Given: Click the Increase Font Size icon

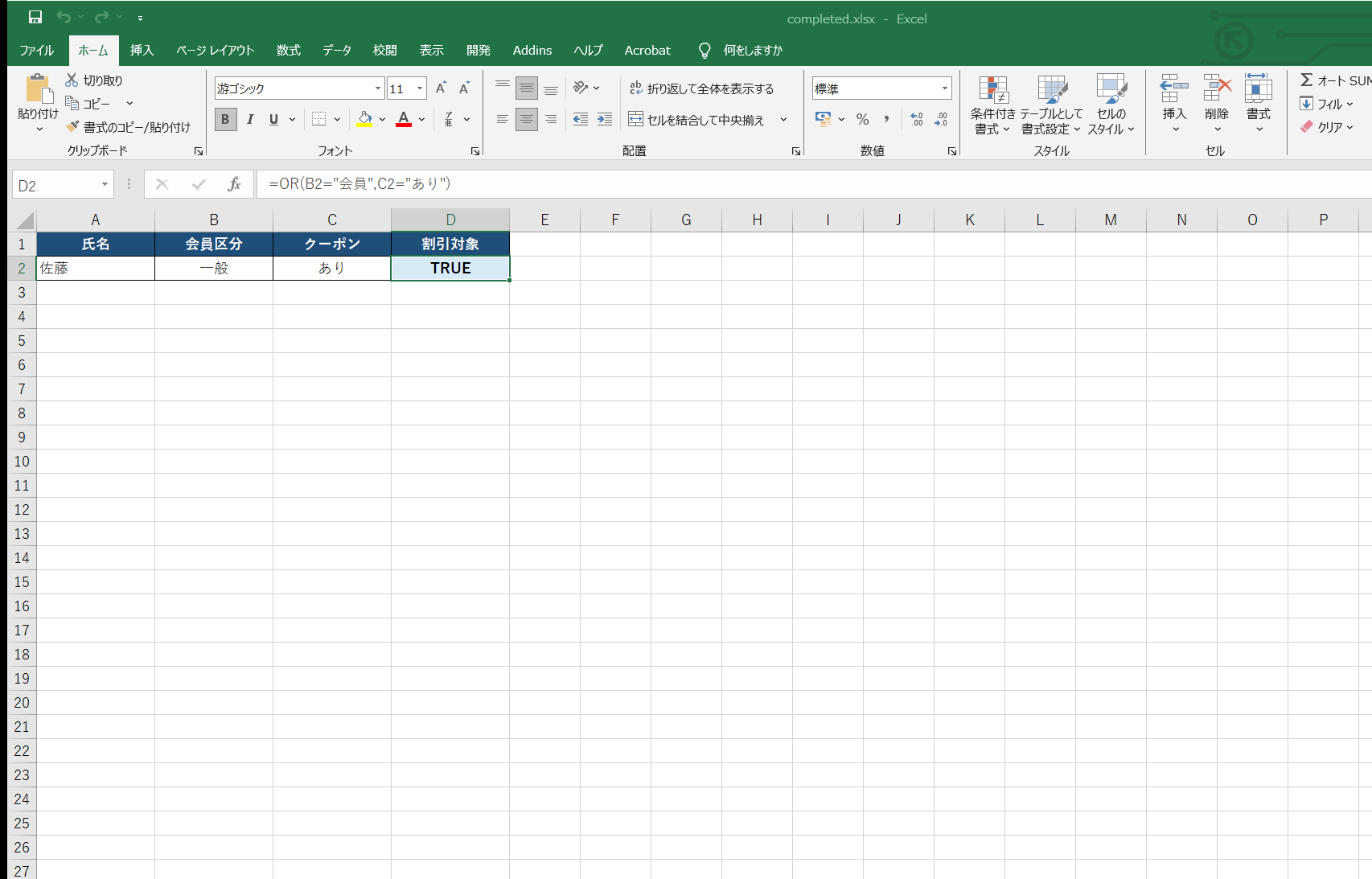Looking at the screenshot, I should click(x=441, y=88).
